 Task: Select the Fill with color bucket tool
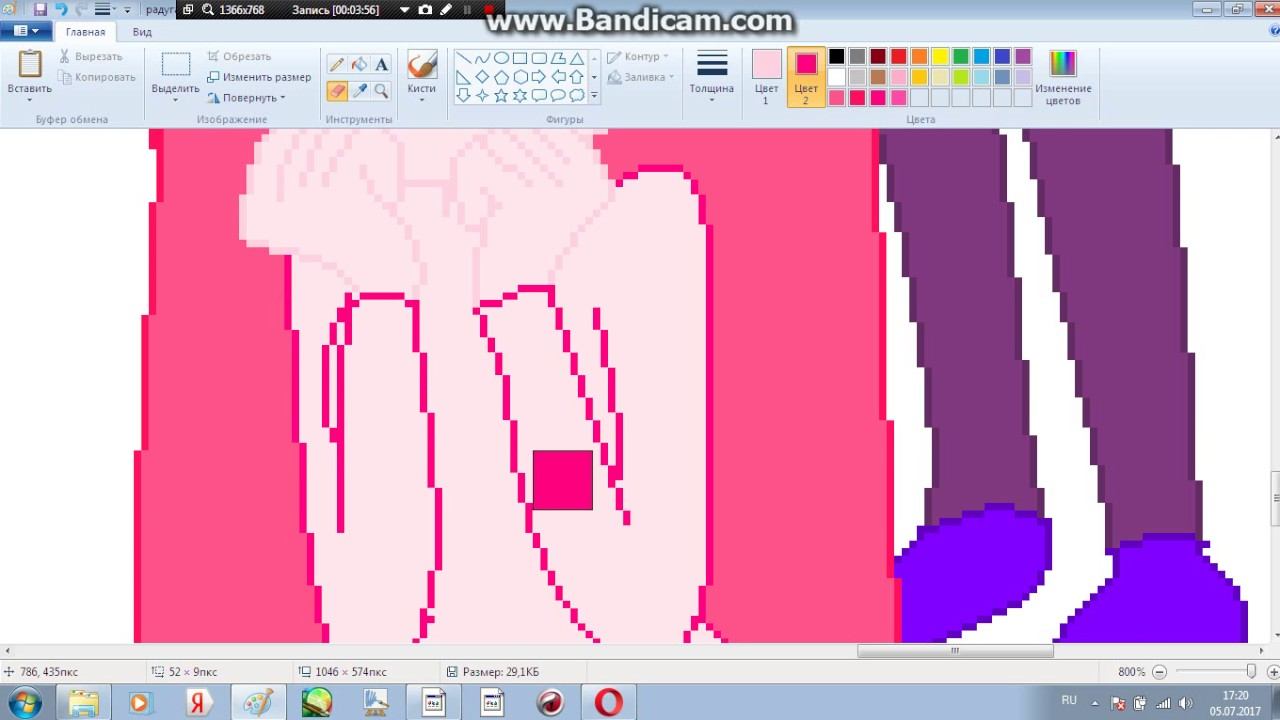[x=359, y=65]
